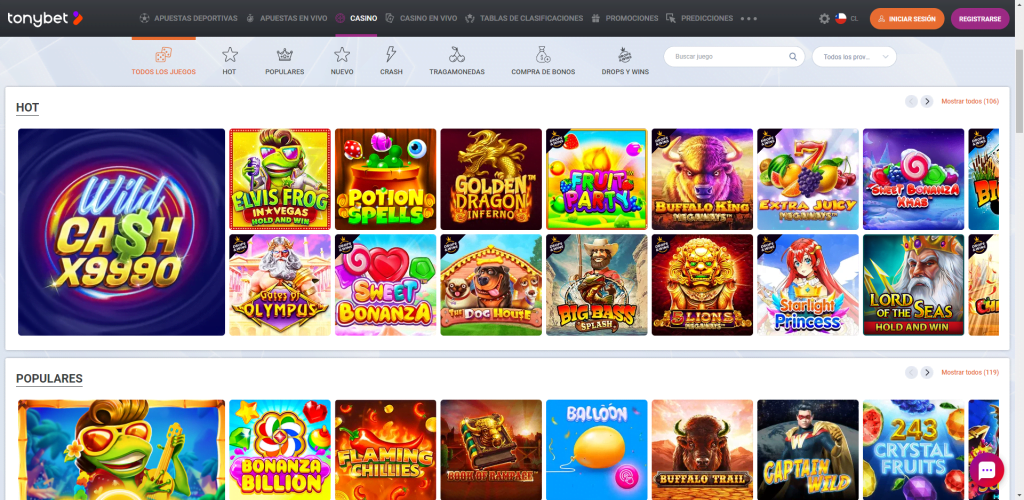
Task: Show previous games in Hot carousel
Action: point(911,101)
